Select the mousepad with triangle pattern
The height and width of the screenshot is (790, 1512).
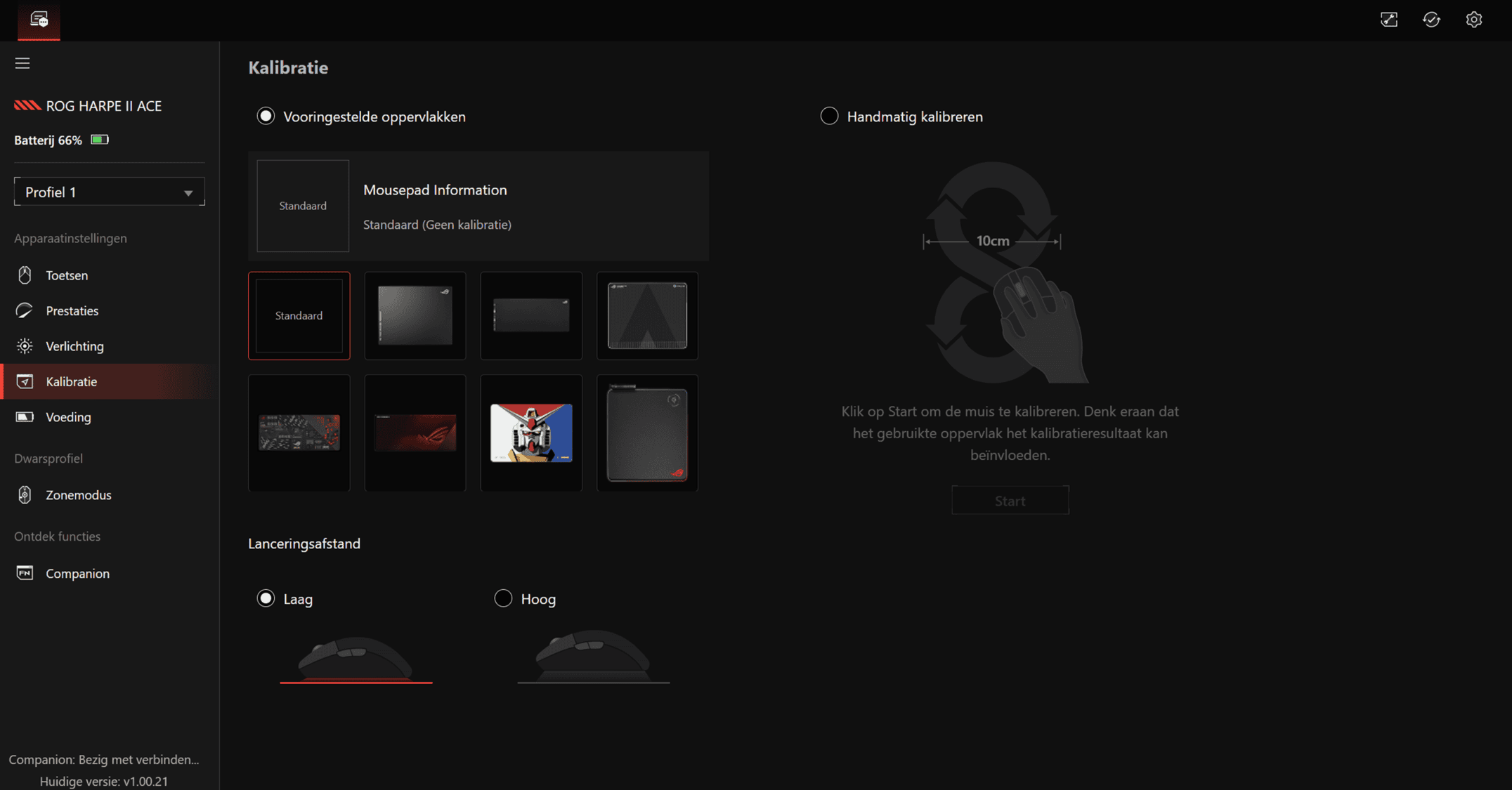click(647, 316)
